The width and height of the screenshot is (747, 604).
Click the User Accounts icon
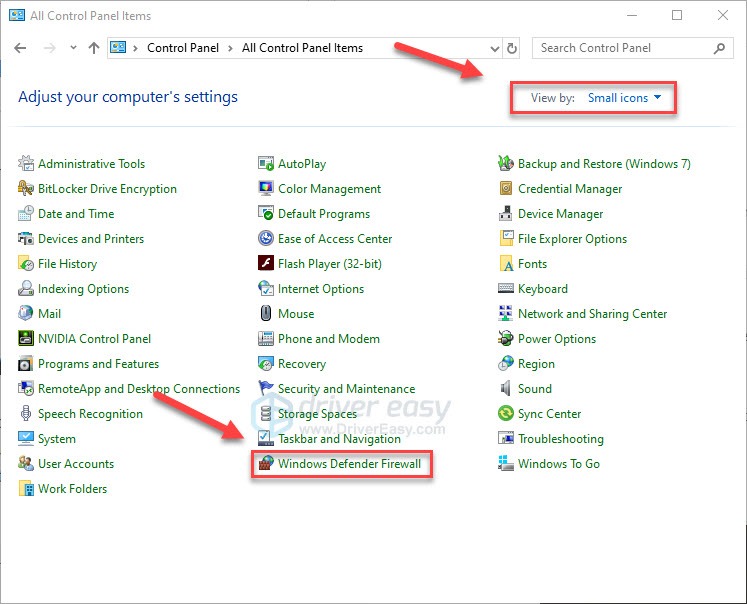26,463
